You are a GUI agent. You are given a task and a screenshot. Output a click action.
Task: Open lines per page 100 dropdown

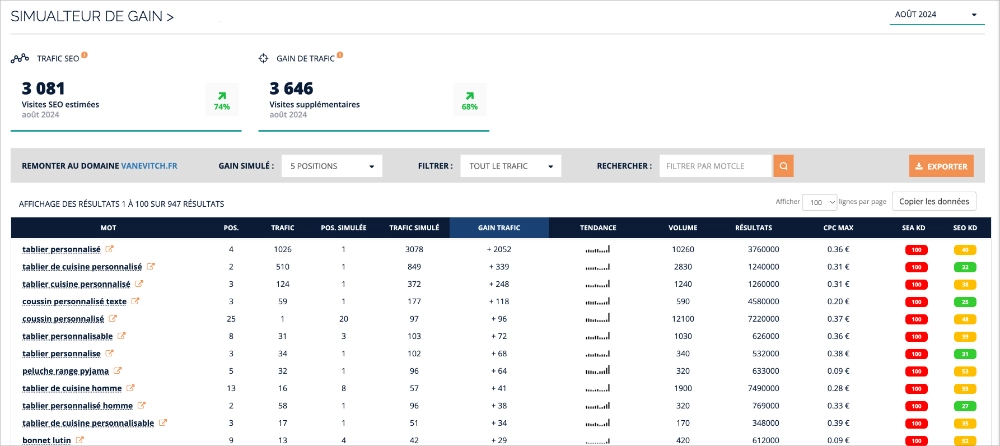pyautogui.click(x=820, y=202)
